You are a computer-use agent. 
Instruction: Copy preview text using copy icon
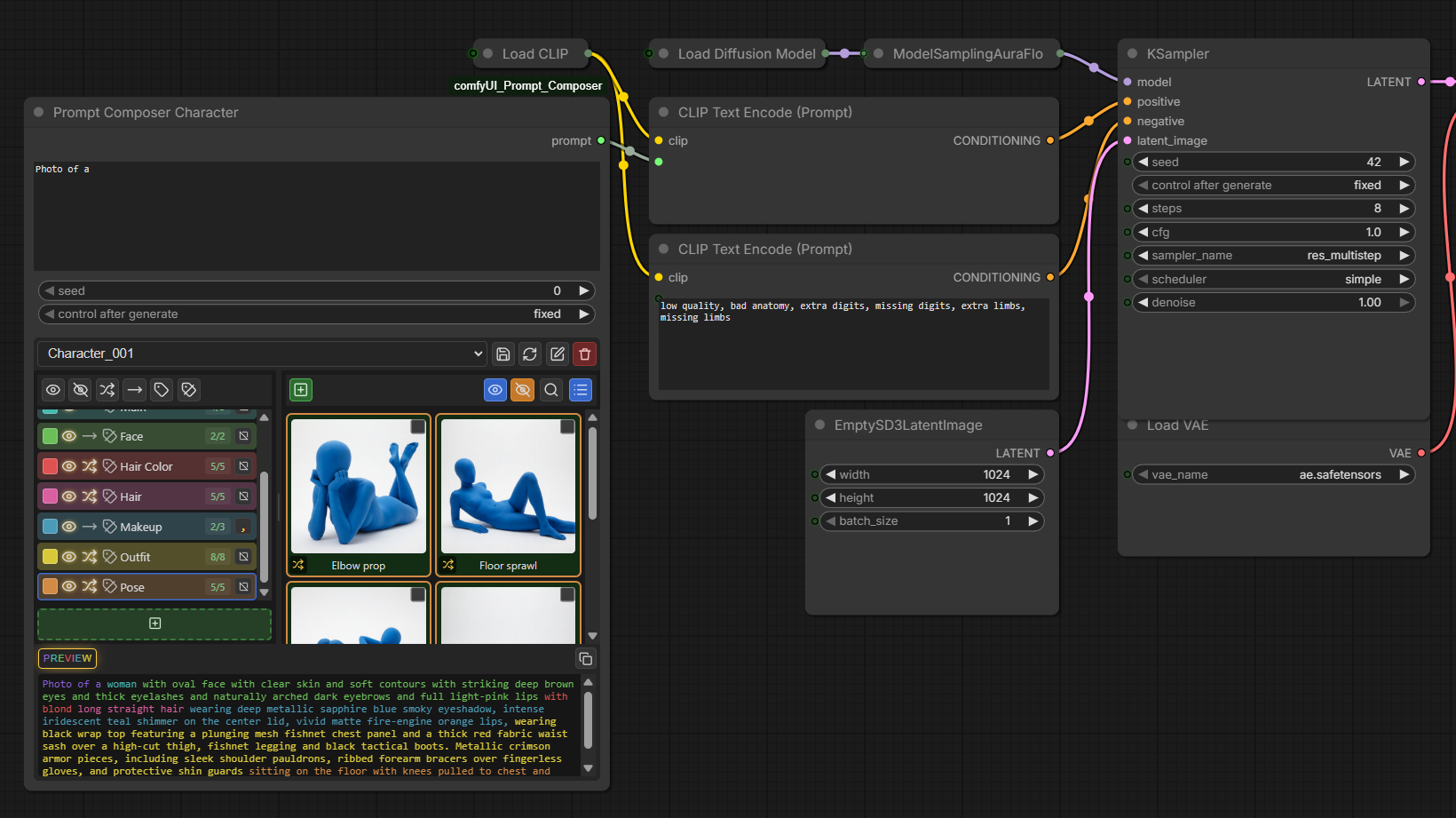pos(585,659)
